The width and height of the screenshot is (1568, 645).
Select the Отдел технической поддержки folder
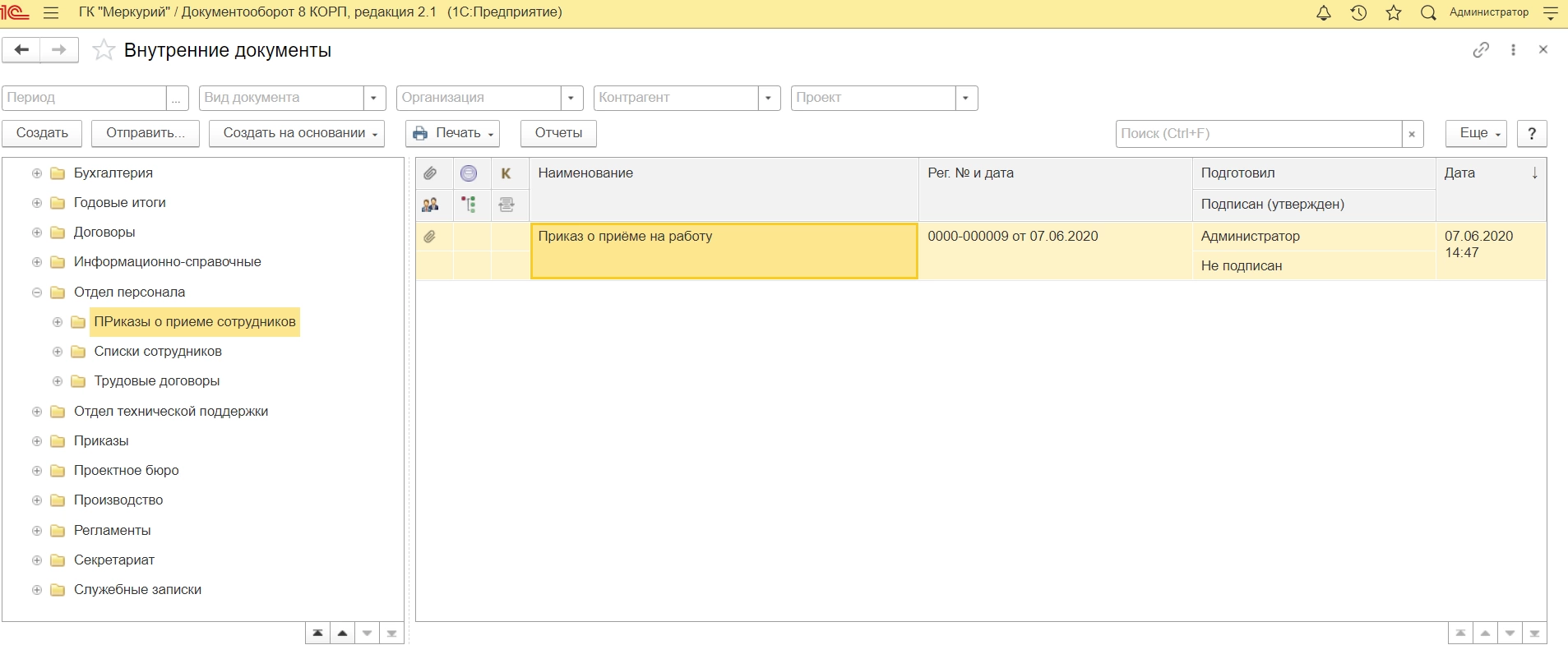tap(171, 412)
